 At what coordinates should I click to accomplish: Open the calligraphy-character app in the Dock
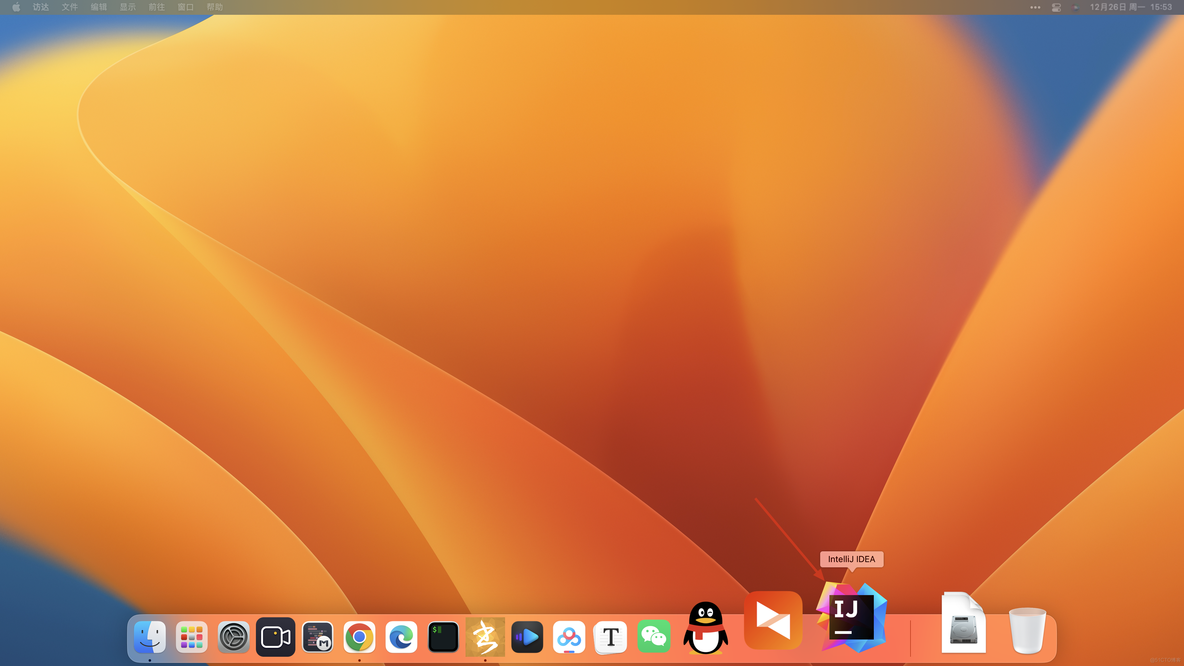pyautogui.click(x=485, y=637)
